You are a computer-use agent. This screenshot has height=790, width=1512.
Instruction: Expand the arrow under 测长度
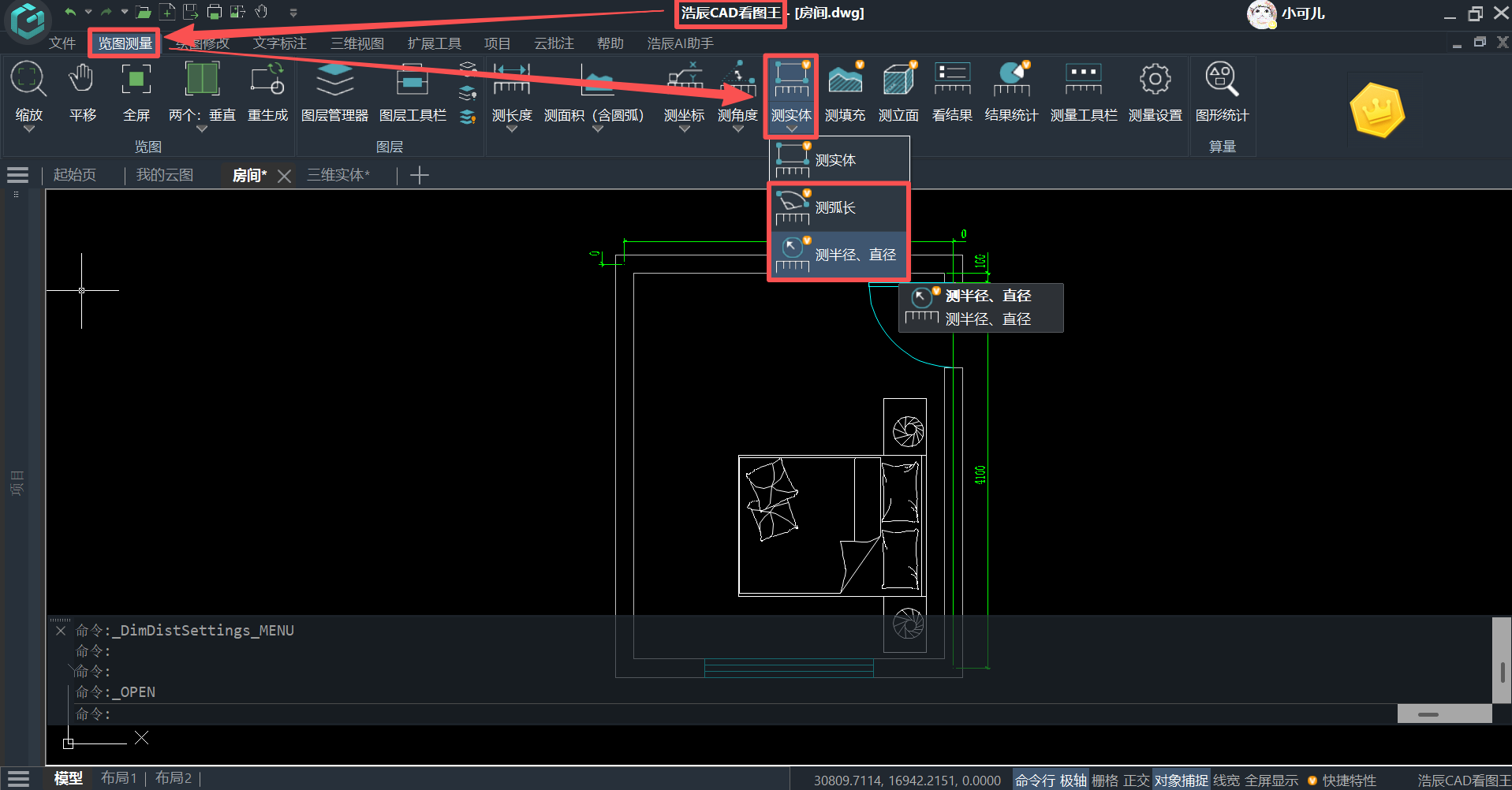512,129
